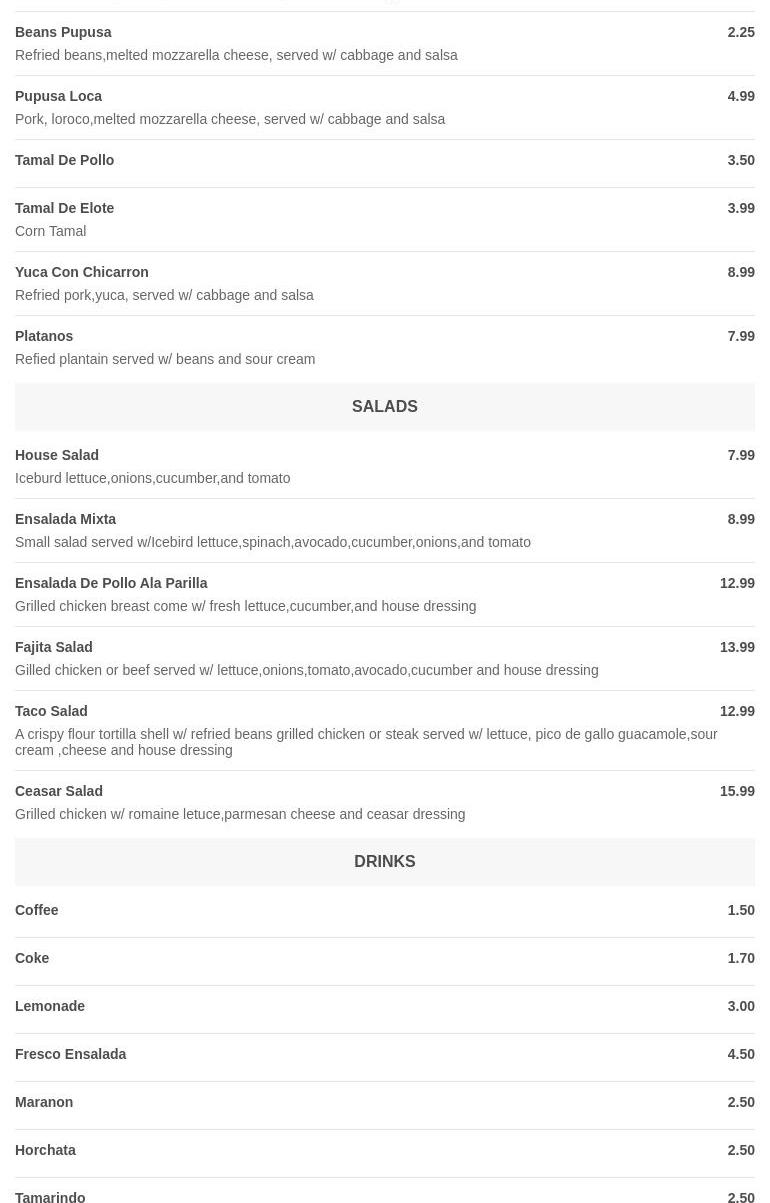Click the Coke drink item
This screenshot has height=1203, width=770.
[32, 958]
